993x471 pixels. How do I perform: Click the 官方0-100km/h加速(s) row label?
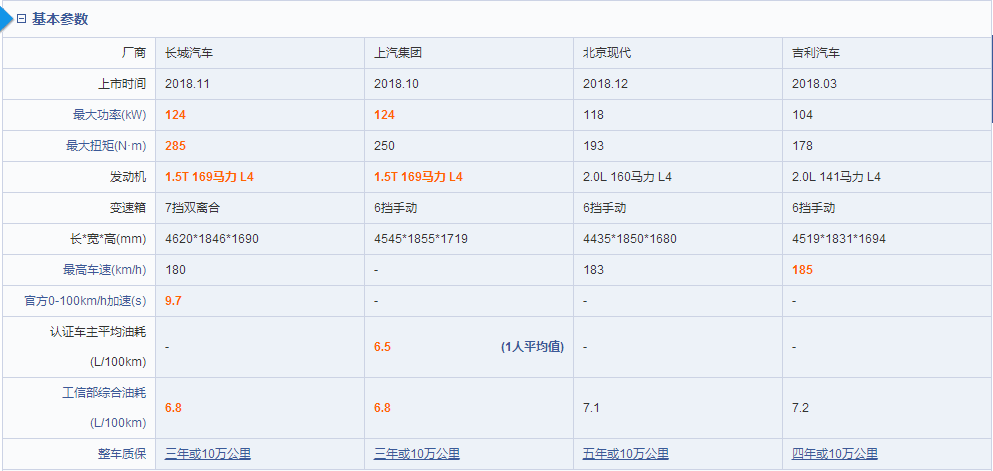pyautogui.click(x=85, y=301)
